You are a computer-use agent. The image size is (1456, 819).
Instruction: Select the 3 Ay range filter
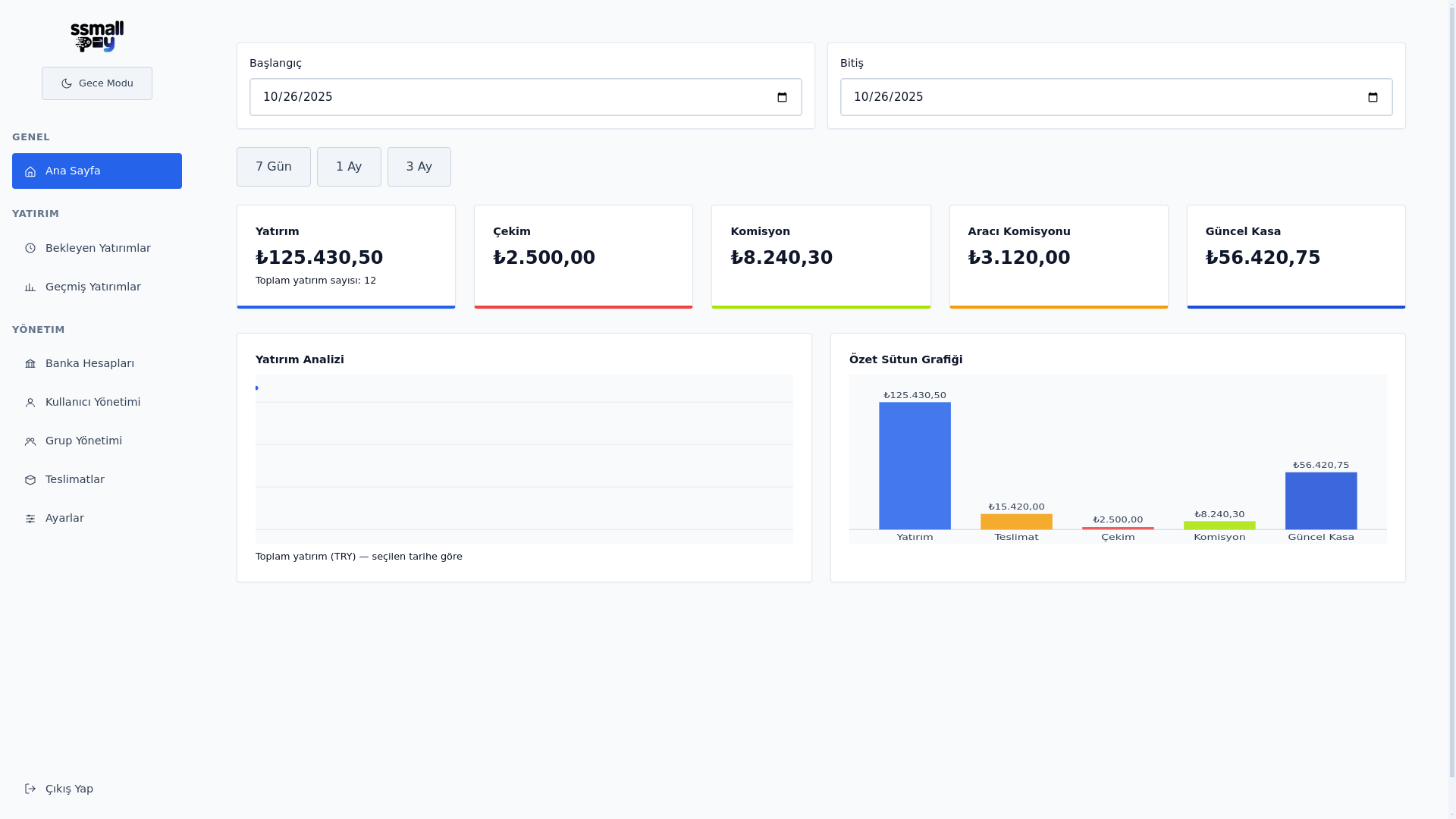click(419, 167)
